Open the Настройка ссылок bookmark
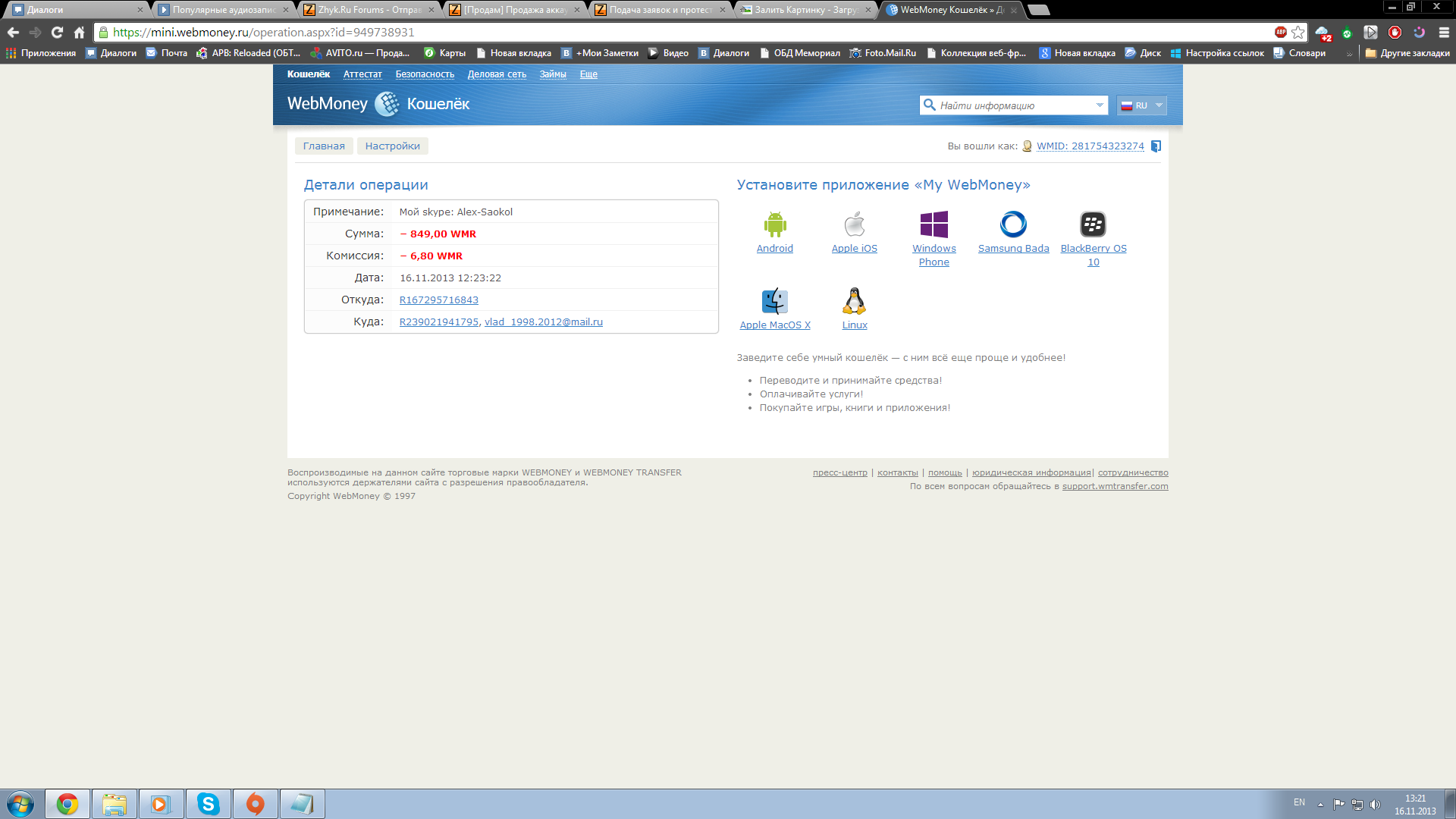This screenshot has width=1456, height=819. (1217, 53)
